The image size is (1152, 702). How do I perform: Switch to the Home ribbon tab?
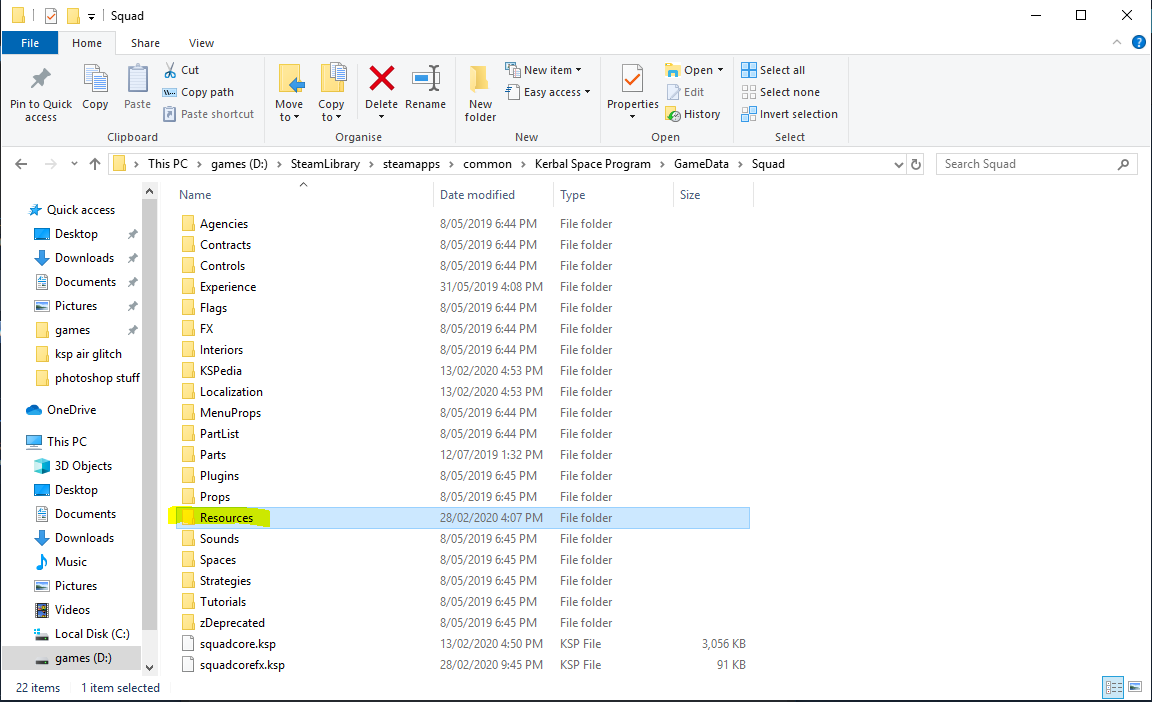(87, 43)
